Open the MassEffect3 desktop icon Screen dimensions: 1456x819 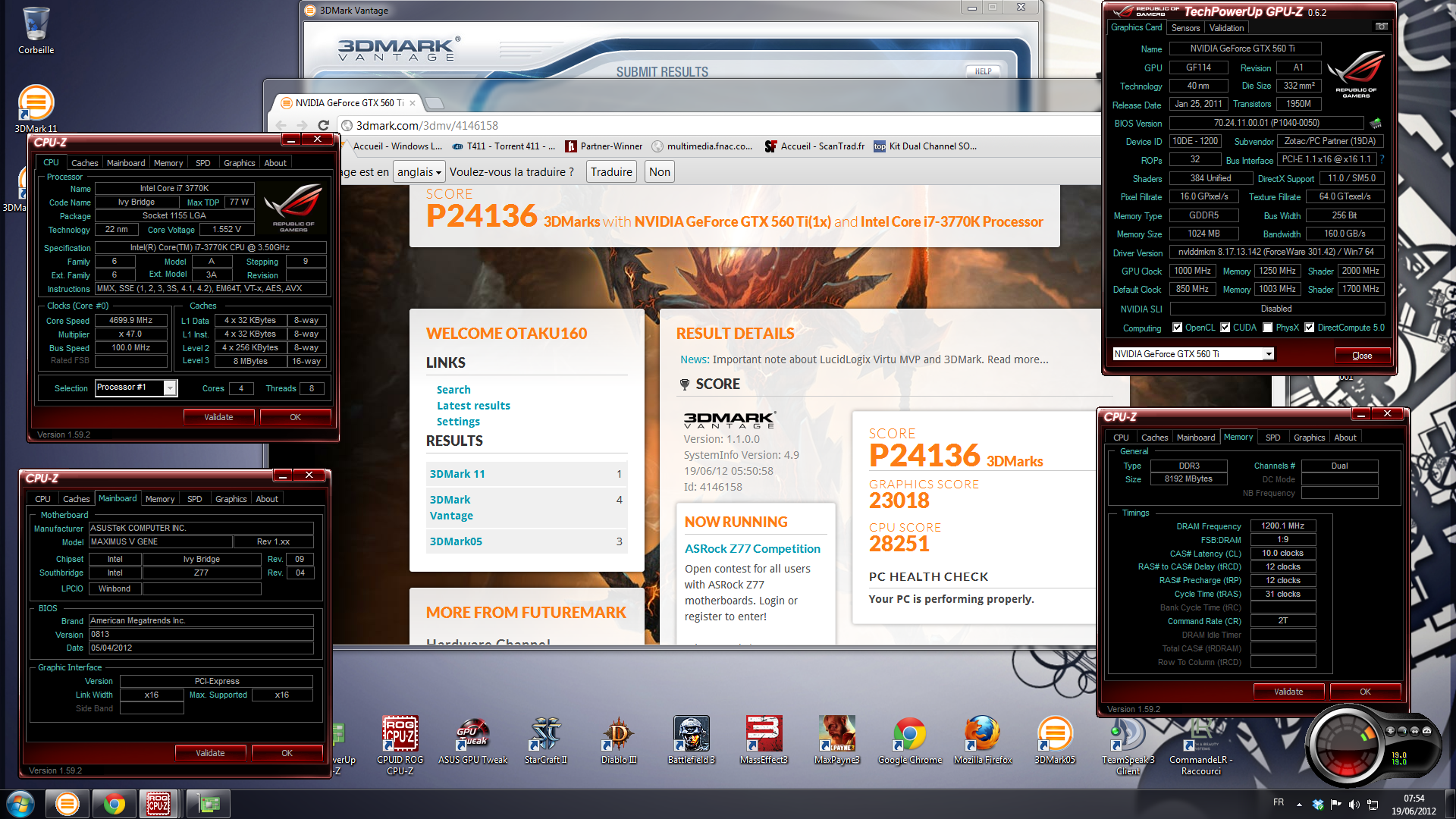pyautogui.click(x=764, y=740)
